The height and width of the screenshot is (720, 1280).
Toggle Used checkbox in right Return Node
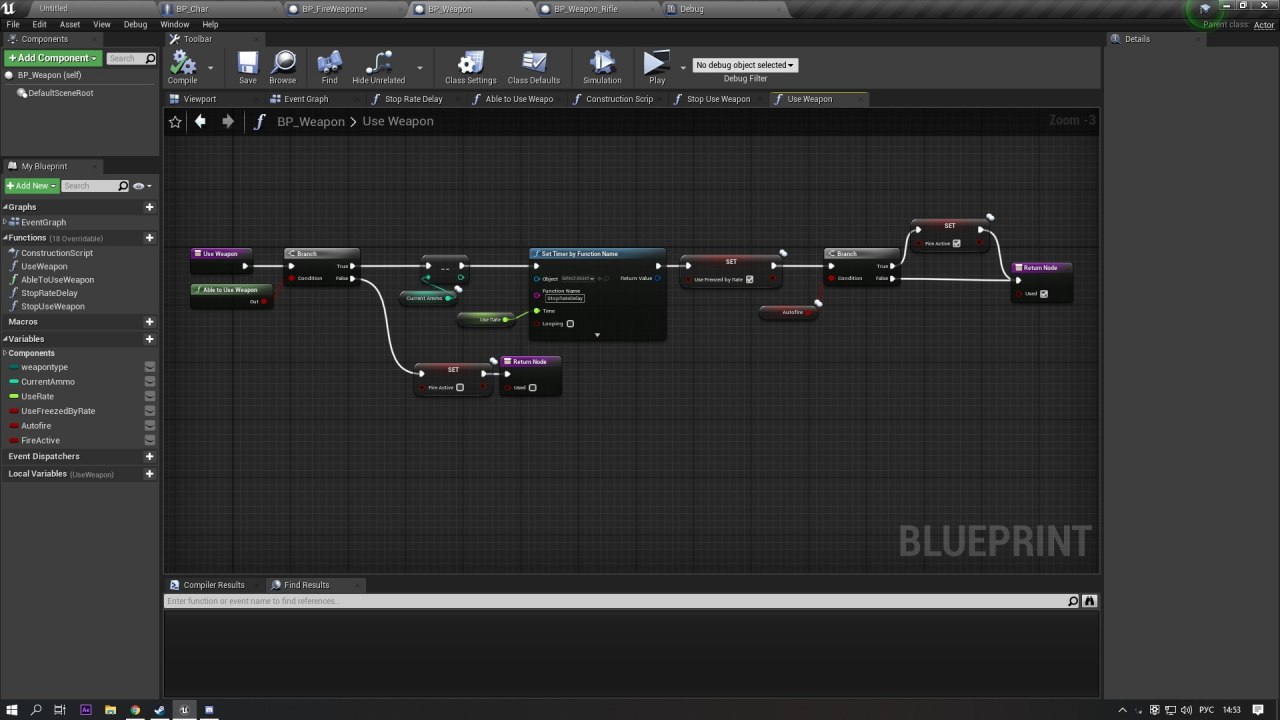pos(1044,294)
